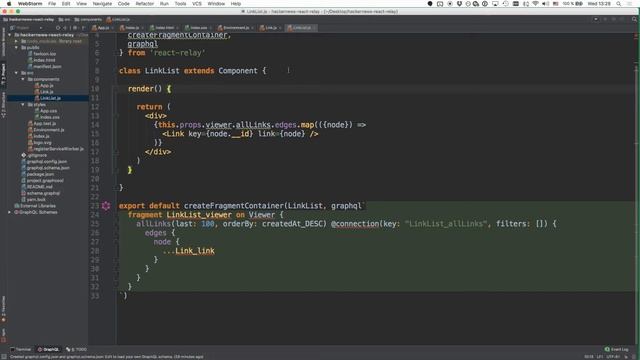Open the WebStorm application menu
The width and height of the screenshot is (640, 360).
click(30, 4)
